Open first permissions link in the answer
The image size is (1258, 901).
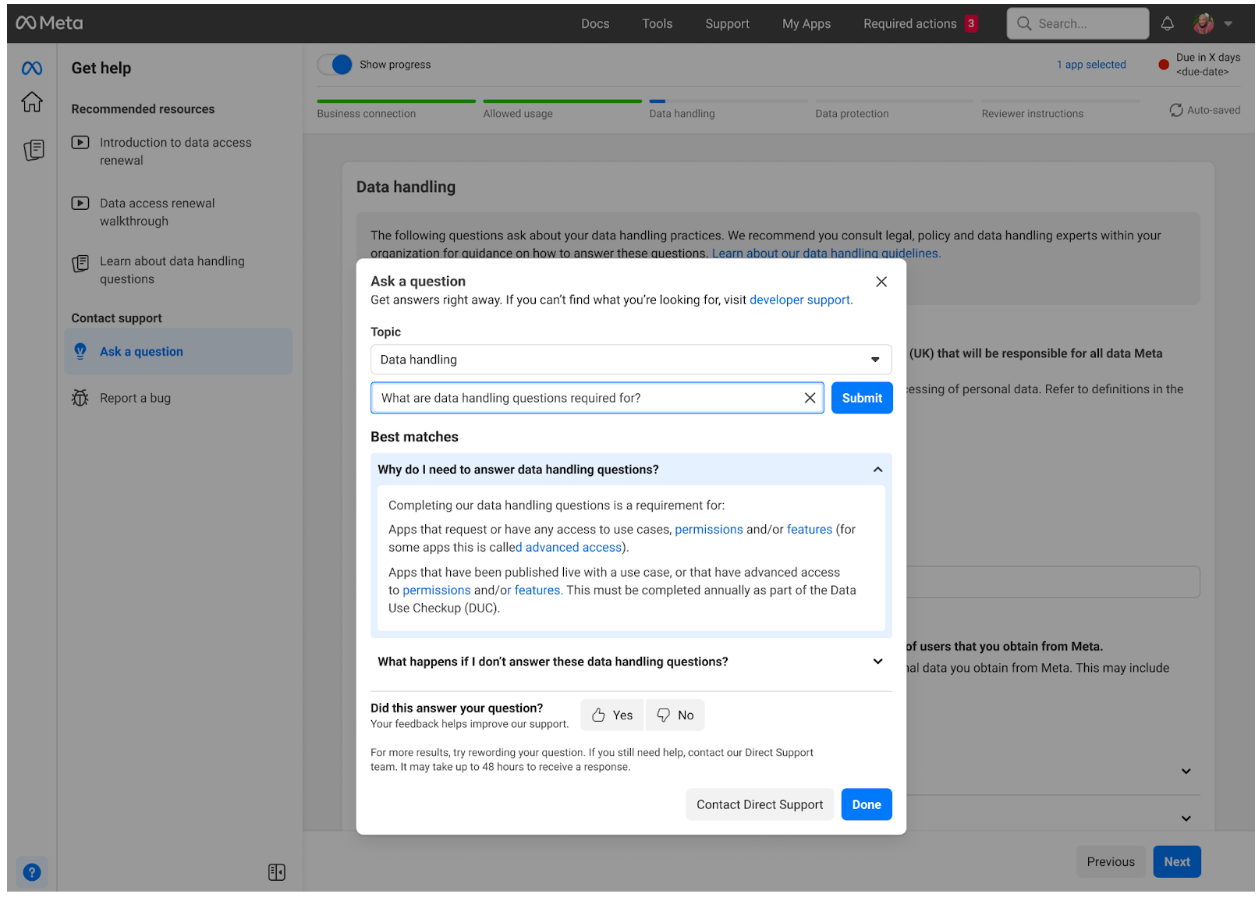click(x=709, y=530)
